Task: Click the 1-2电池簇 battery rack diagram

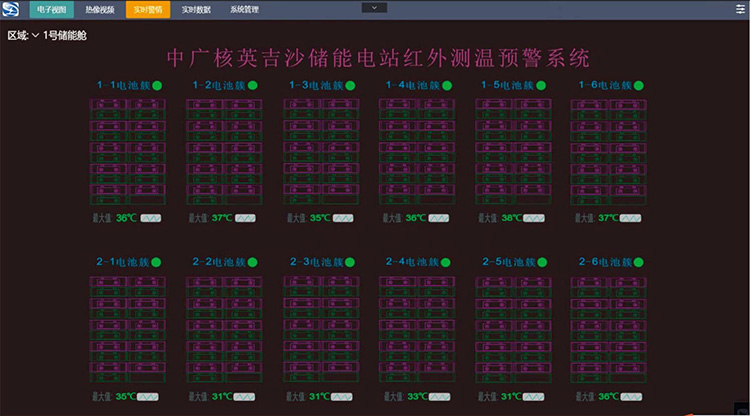Action: 224,152
